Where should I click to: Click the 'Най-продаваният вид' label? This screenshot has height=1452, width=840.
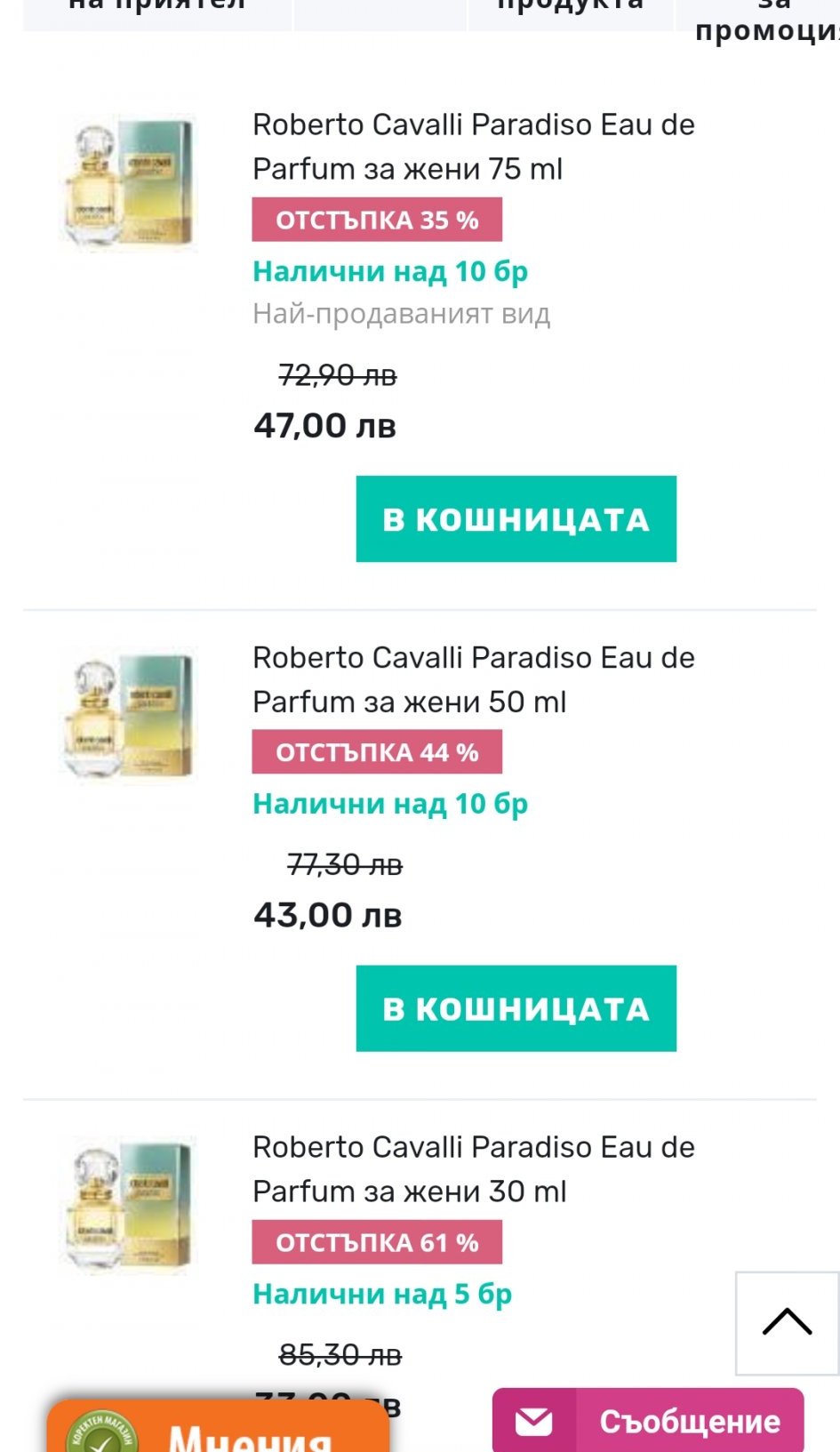tap(402, 314)
